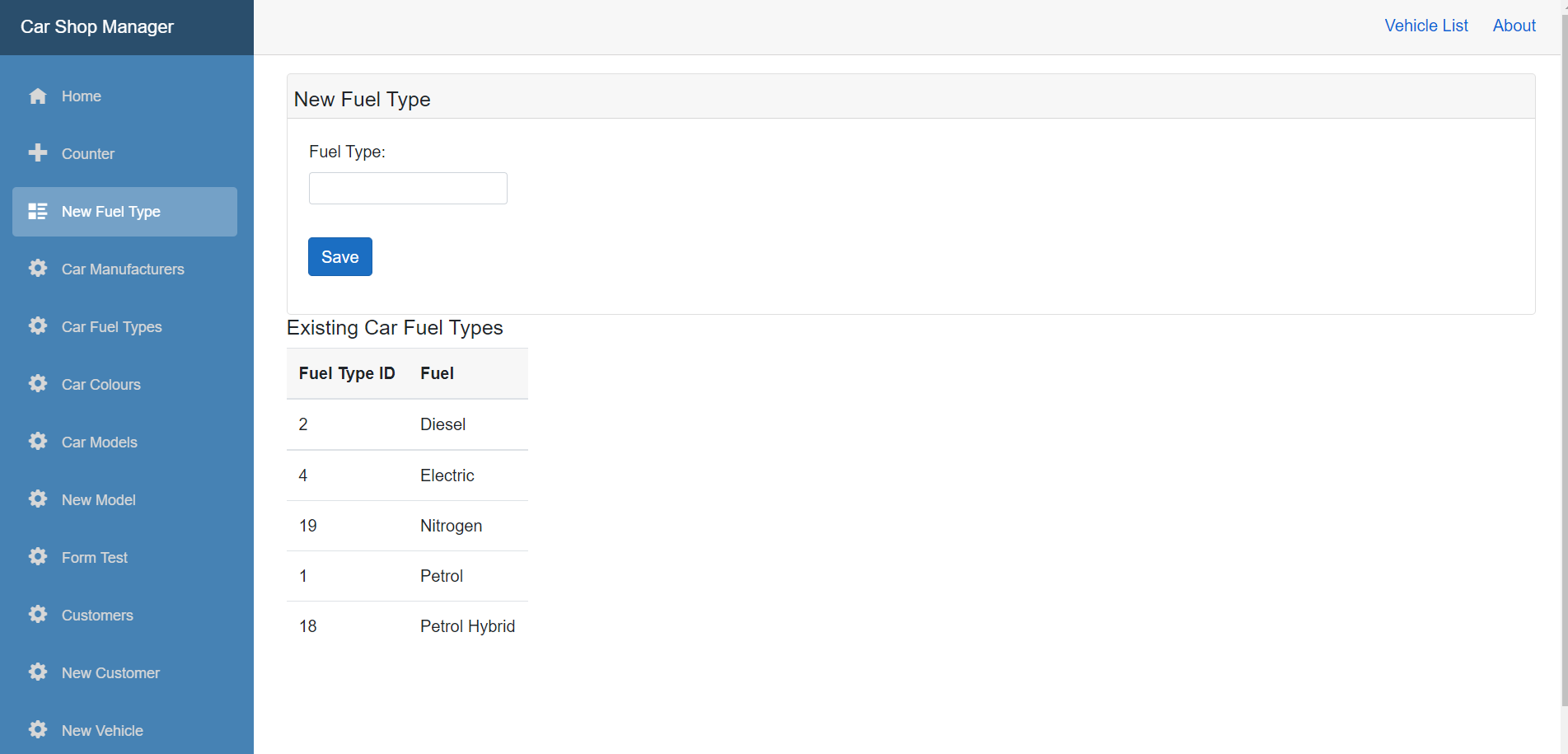Click the Car Colours gear icon

pos(38,384)
